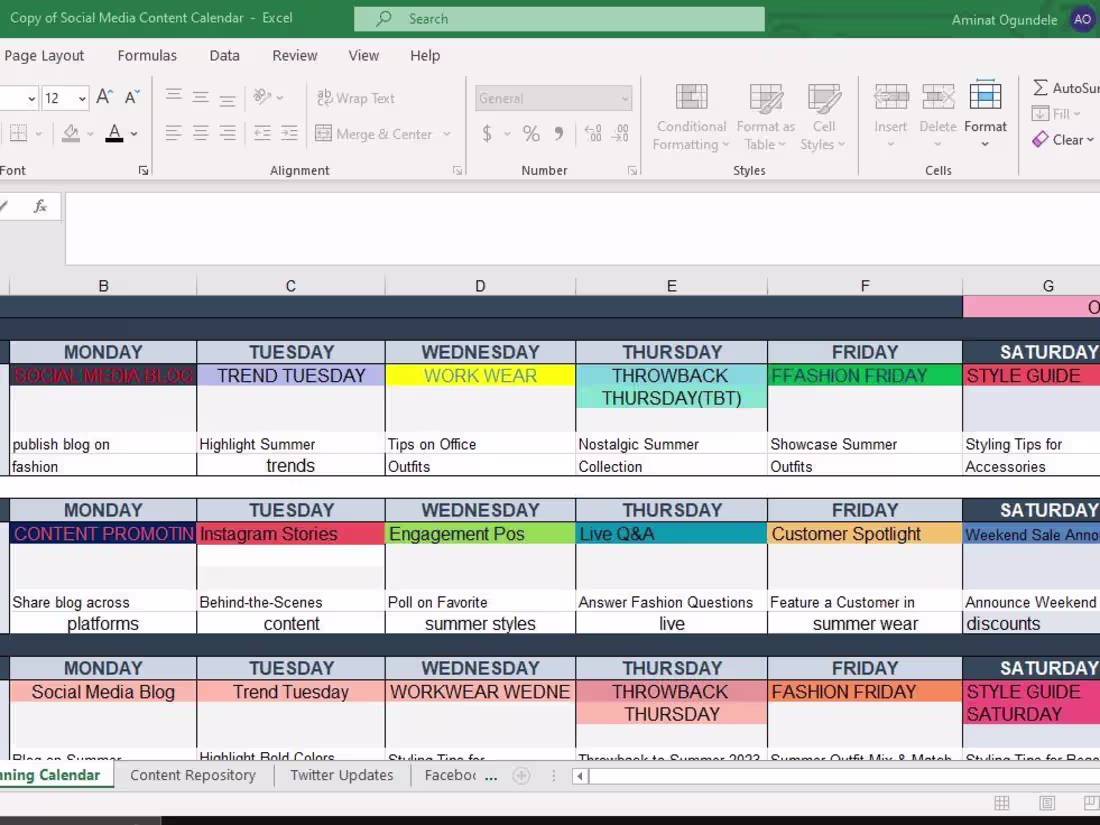Click the Increase Decimal icon
1100x825 pixels.
(x=591, y=131)
